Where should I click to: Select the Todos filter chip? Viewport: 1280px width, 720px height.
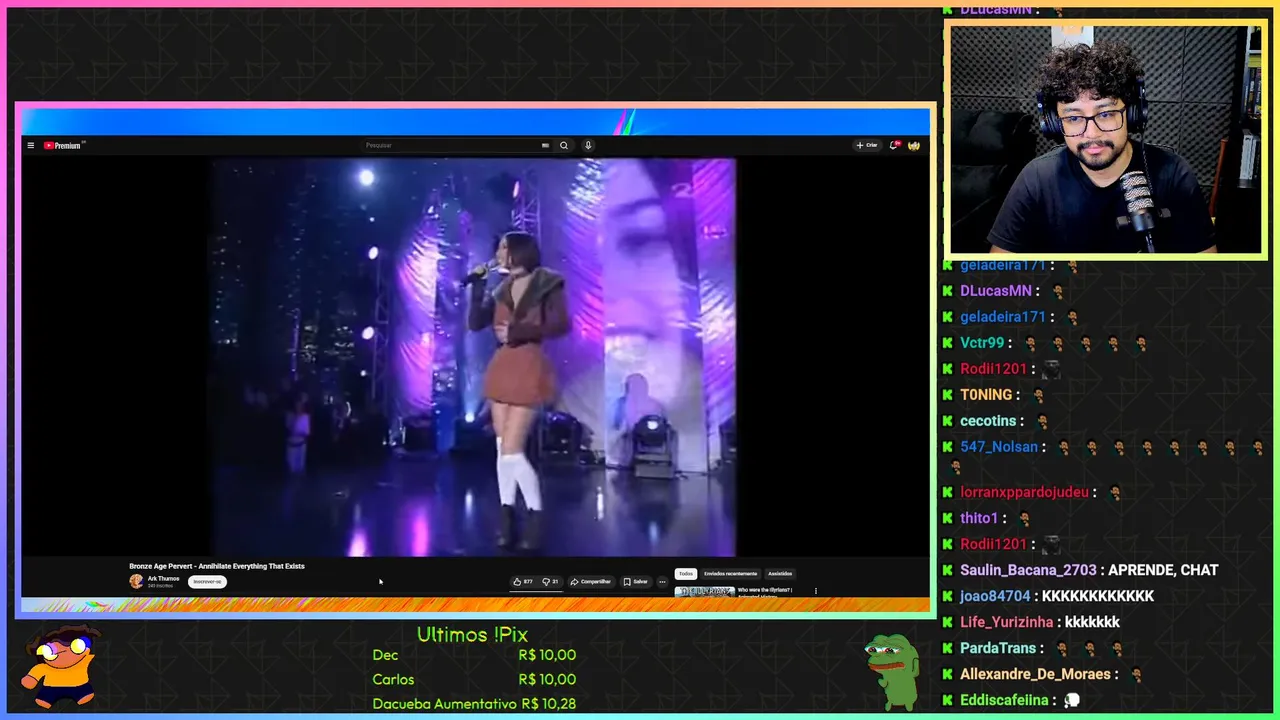coord(685,574)
